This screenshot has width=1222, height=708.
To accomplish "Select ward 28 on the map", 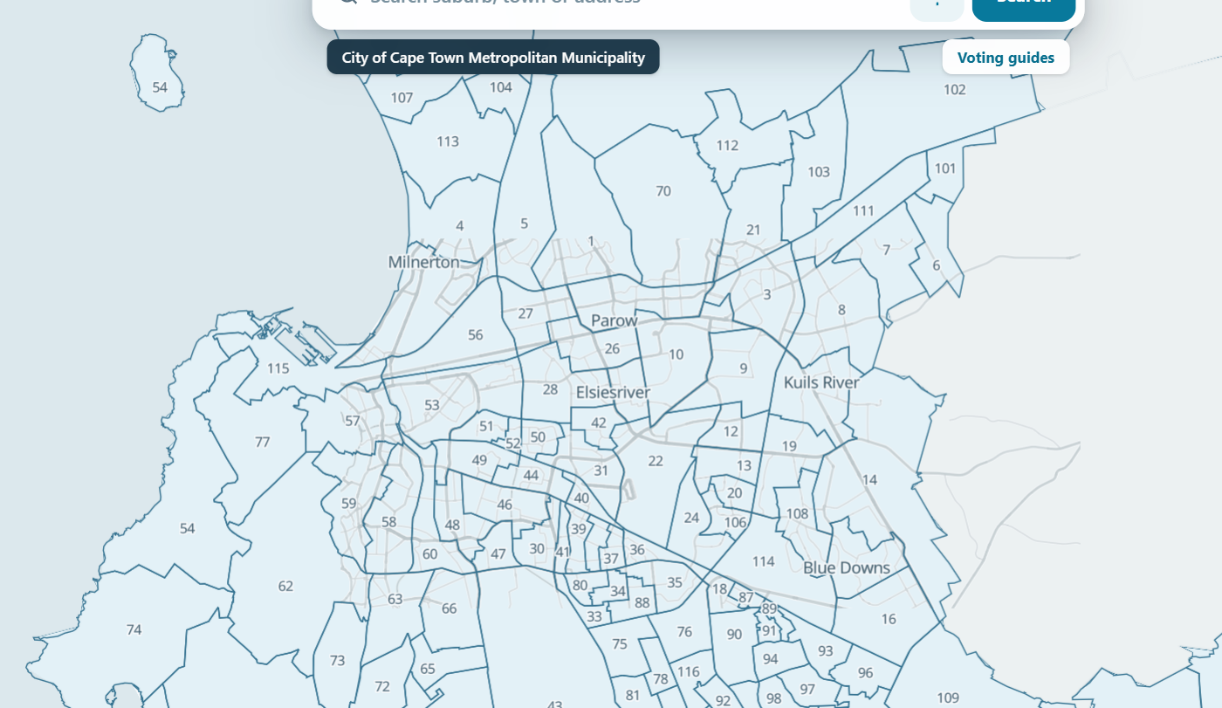I will pos(550,390).
